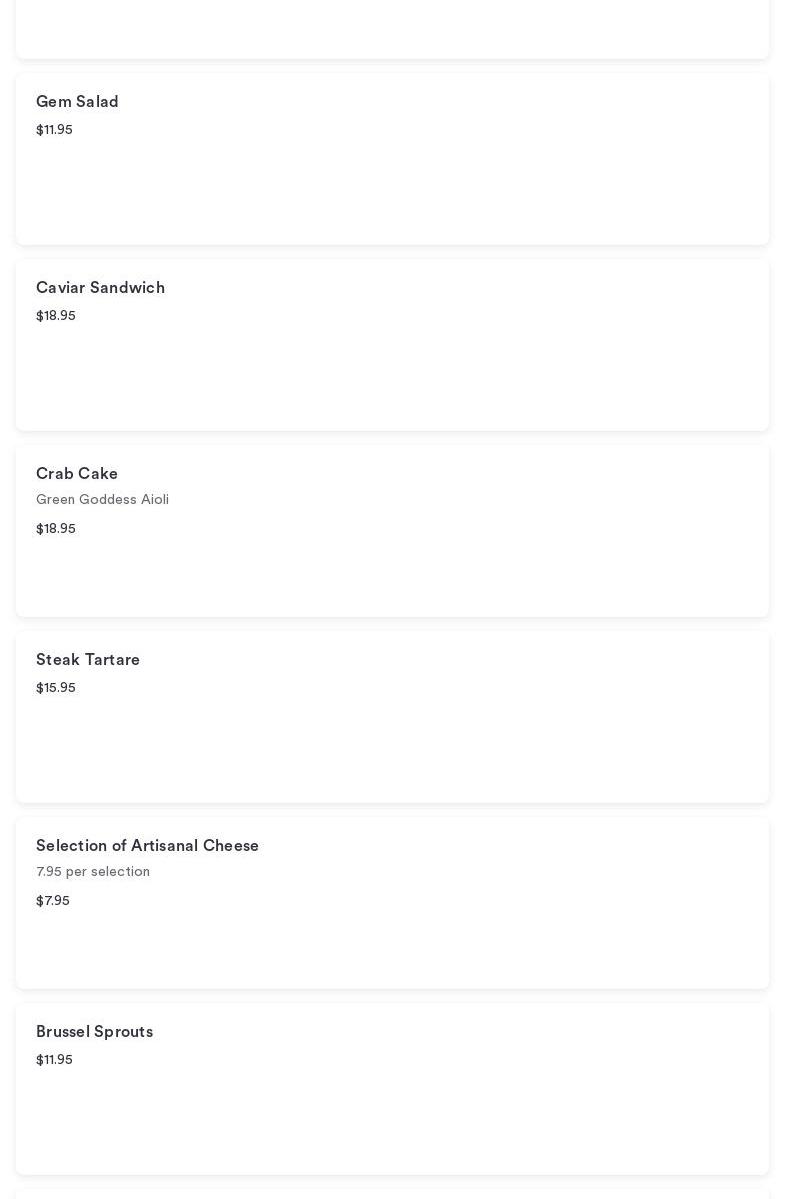Choose the Steak Tartare title
This screenshot has width=785, height=1199.
(x=88, y=660)
